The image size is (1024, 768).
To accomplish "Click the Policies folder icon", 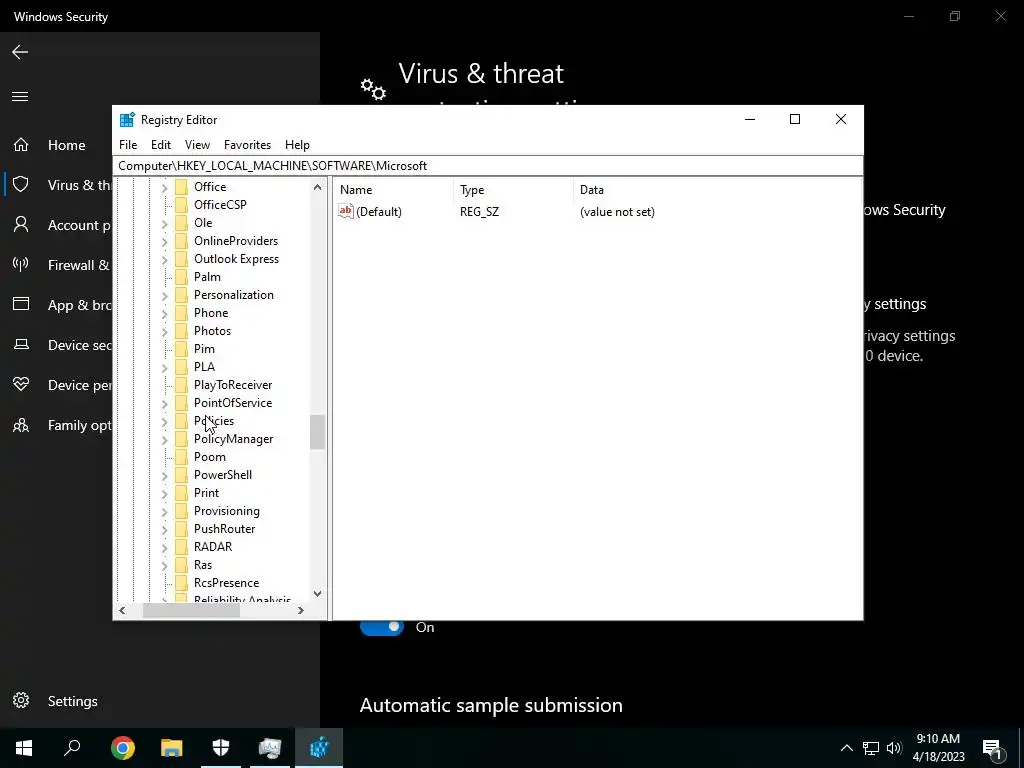I will (x=182, y=421).
